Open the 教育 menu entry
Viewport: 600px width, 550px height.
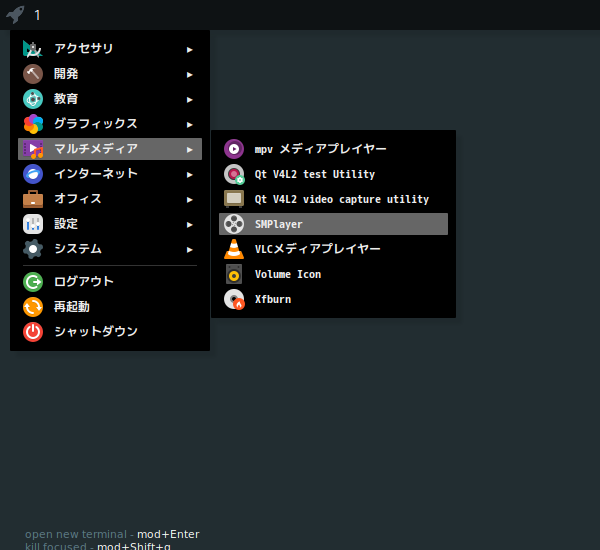(110, 99)
